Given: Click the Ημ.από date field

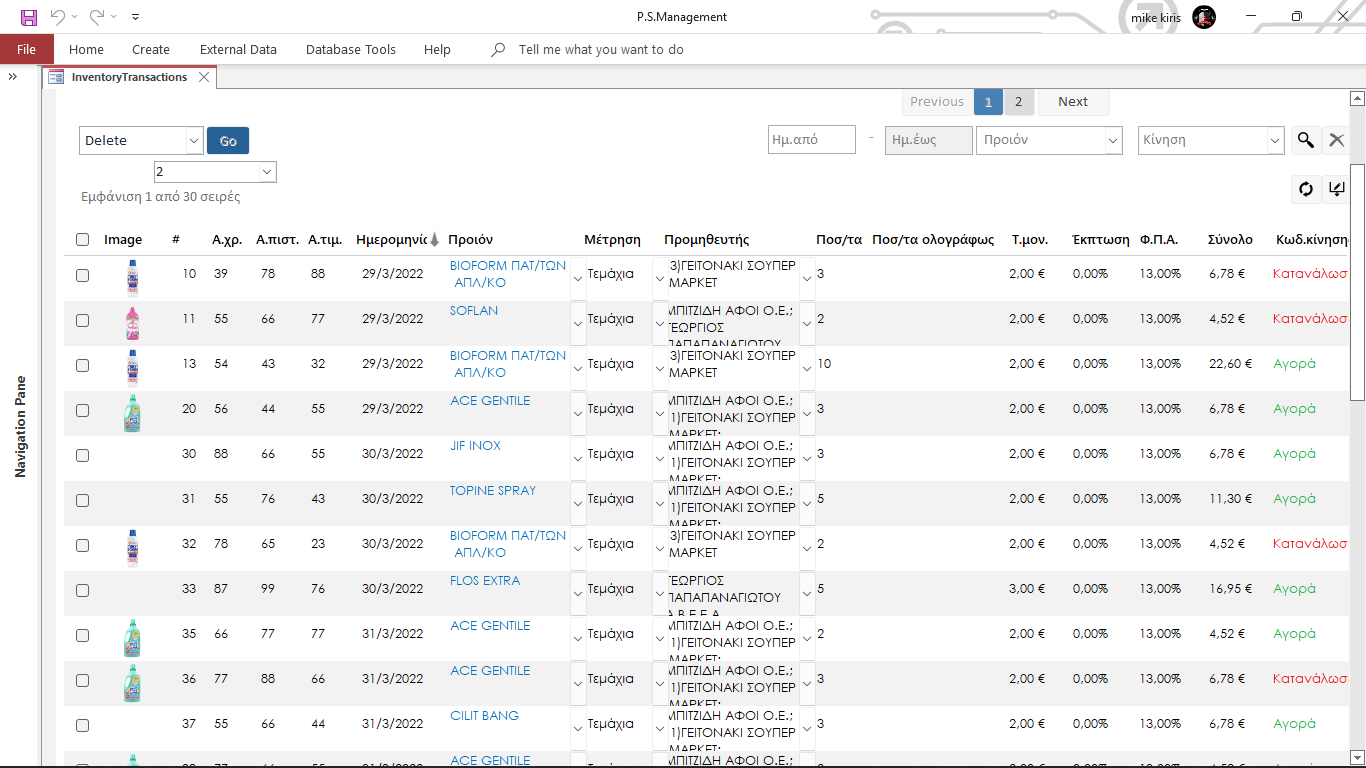Looking at the screenshot, I should click(x=812, y=140).
